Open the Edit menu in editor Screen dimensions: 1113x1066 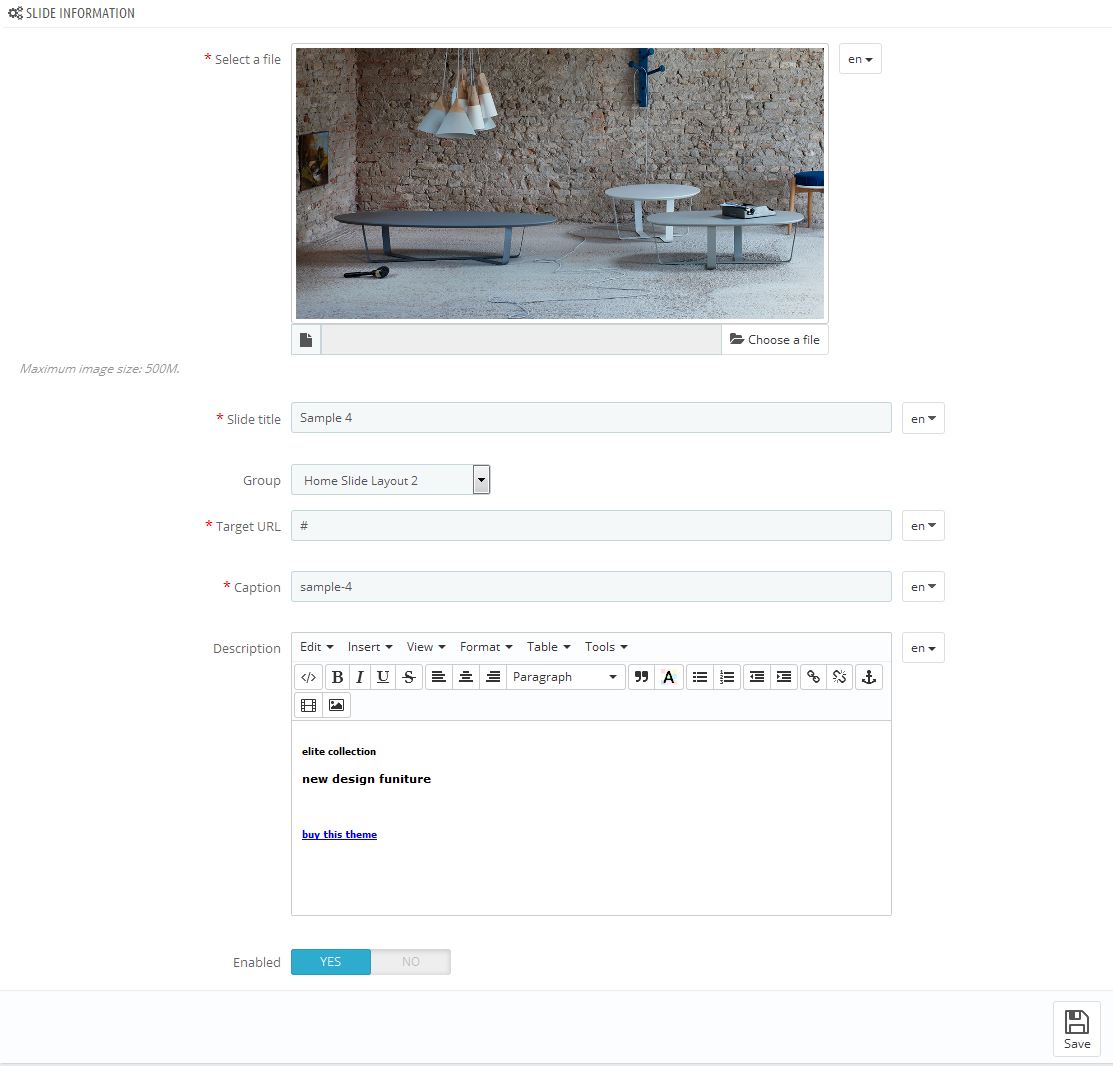pos(317,647)
